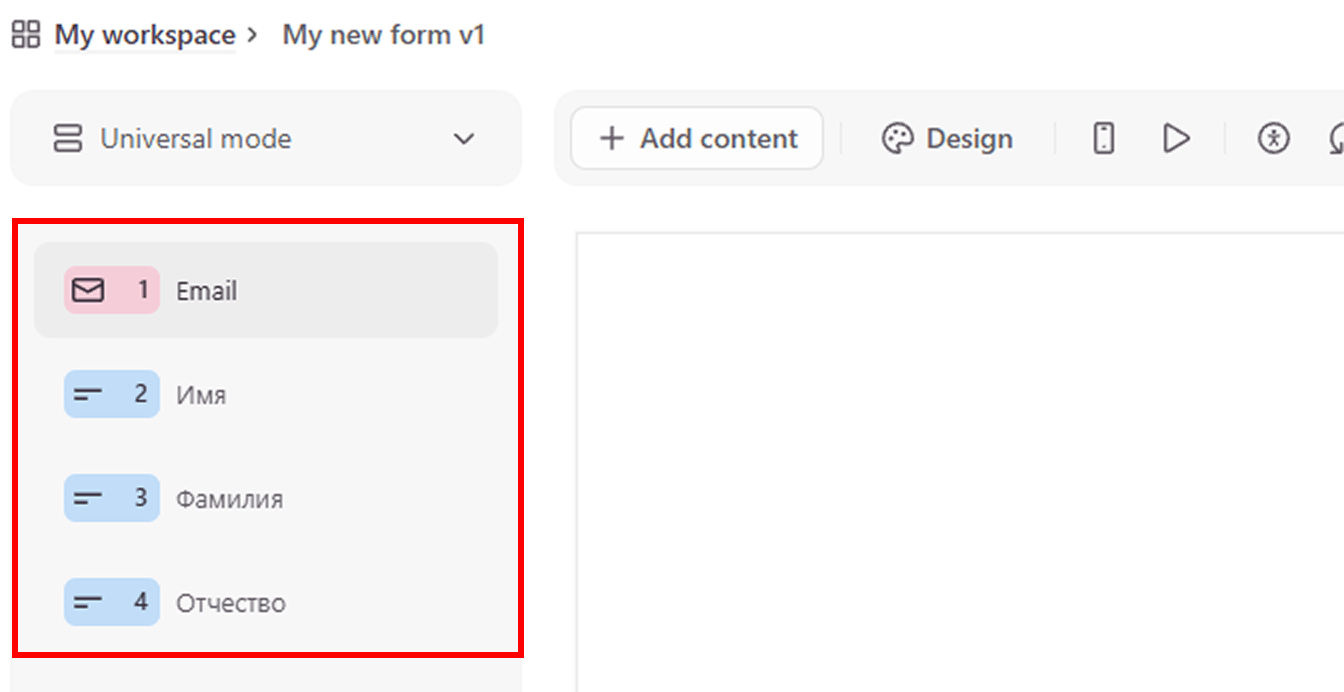Click the short text icon for Имя
The width and height of the screenshot is (1344, 692).
[89, 395]
